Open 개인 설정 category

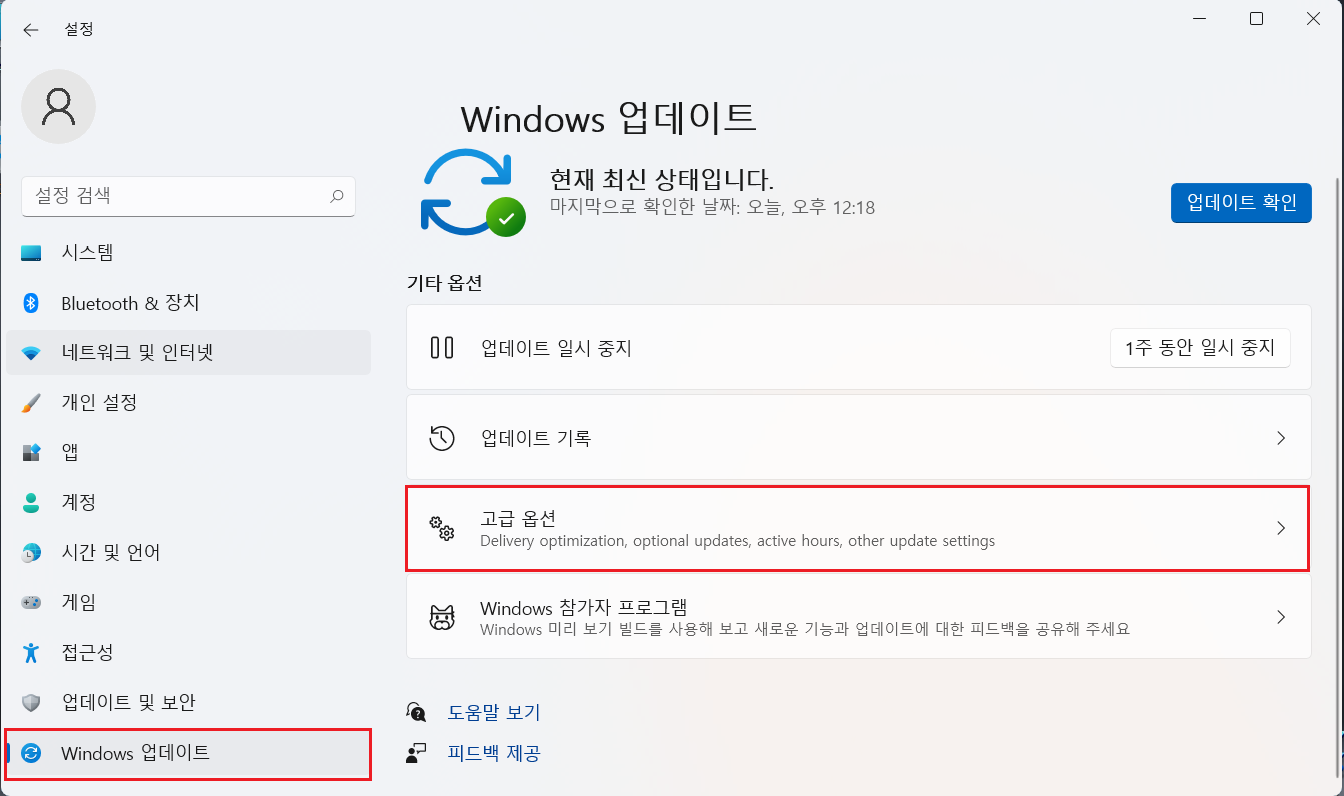[x=188, y=403]
